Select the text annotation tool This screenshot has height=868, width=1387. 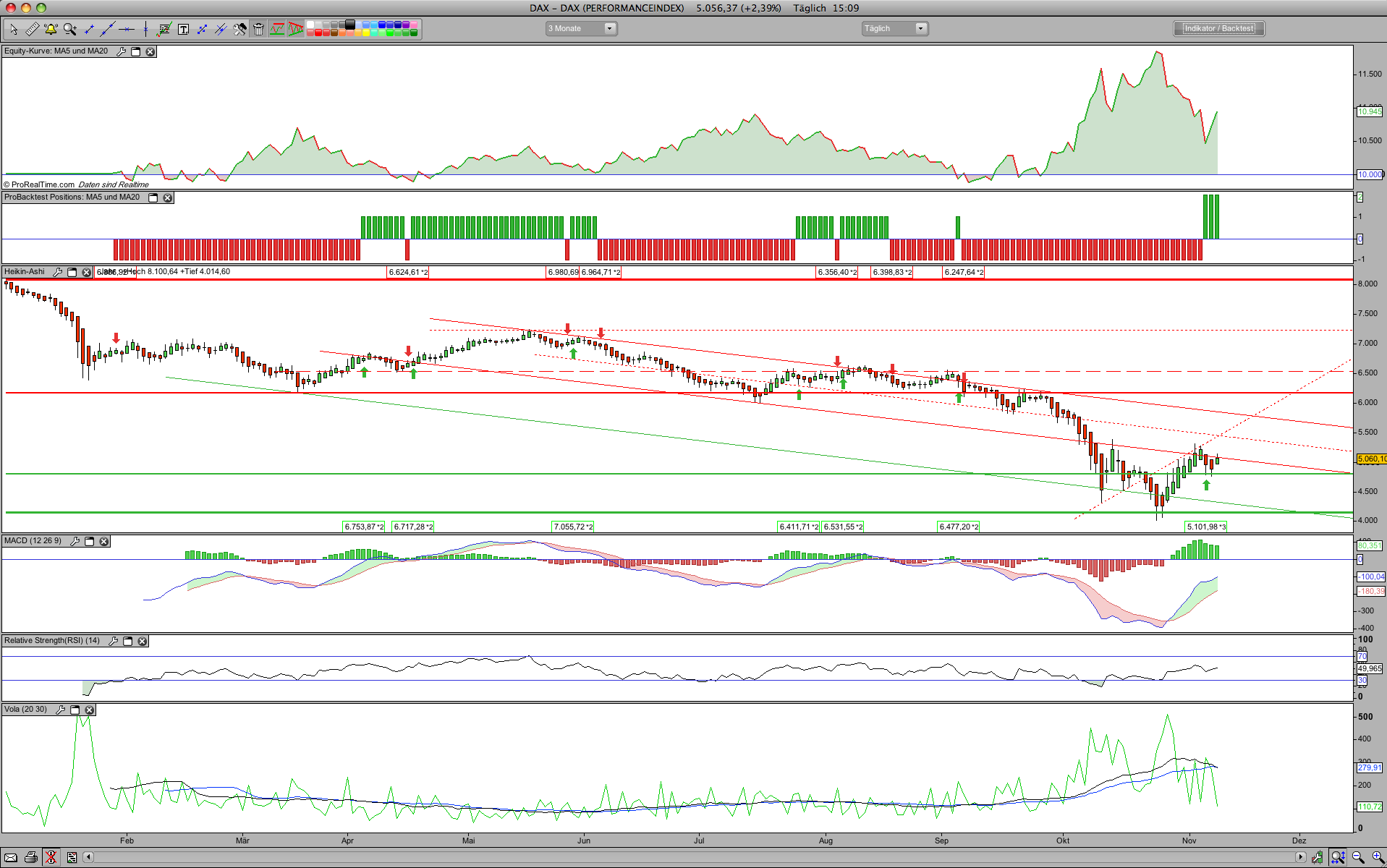(183, 29)
